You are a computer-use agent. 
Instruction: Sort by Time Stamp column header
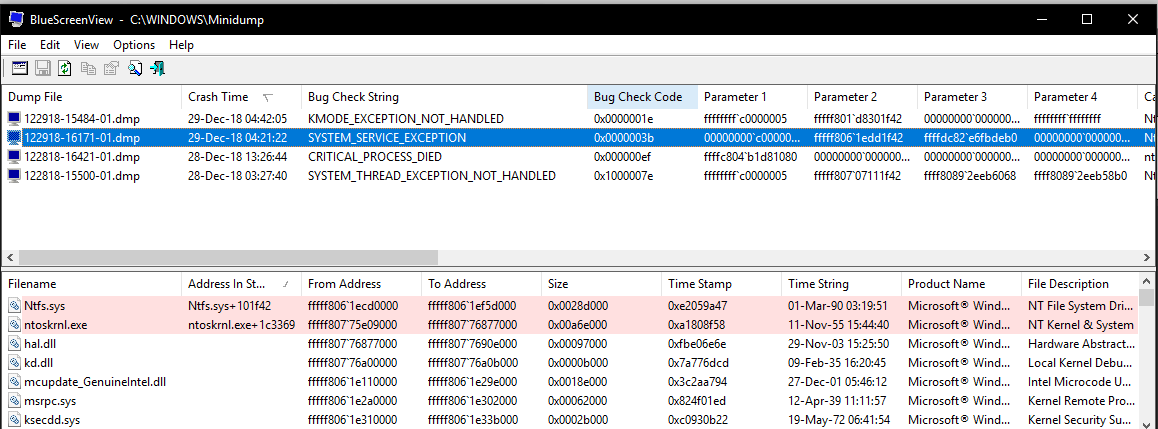pyautogui.click(x=722, y=284)
